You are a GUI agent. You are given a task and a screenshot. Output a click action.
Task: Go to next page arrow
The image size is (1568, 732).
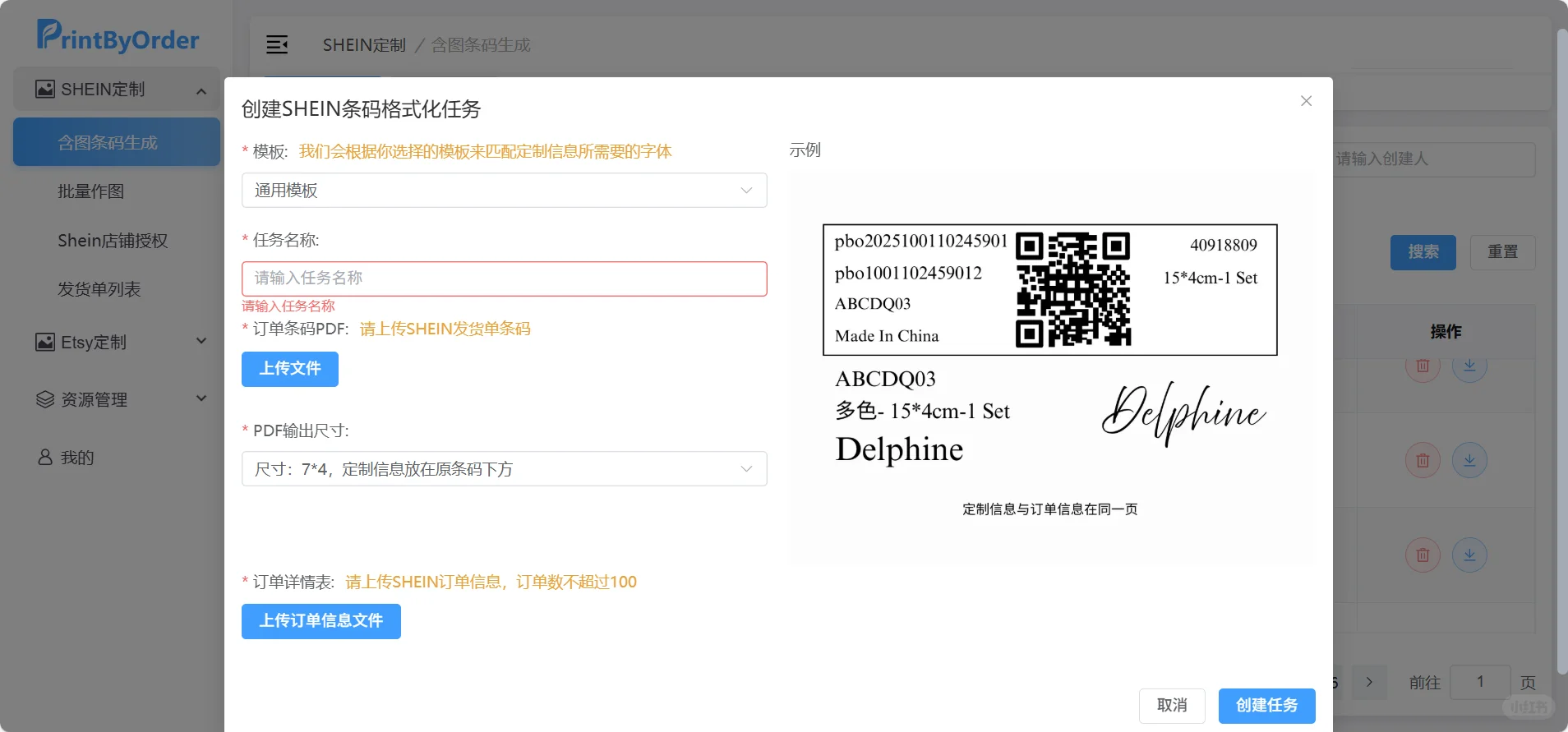[1369, 682]
